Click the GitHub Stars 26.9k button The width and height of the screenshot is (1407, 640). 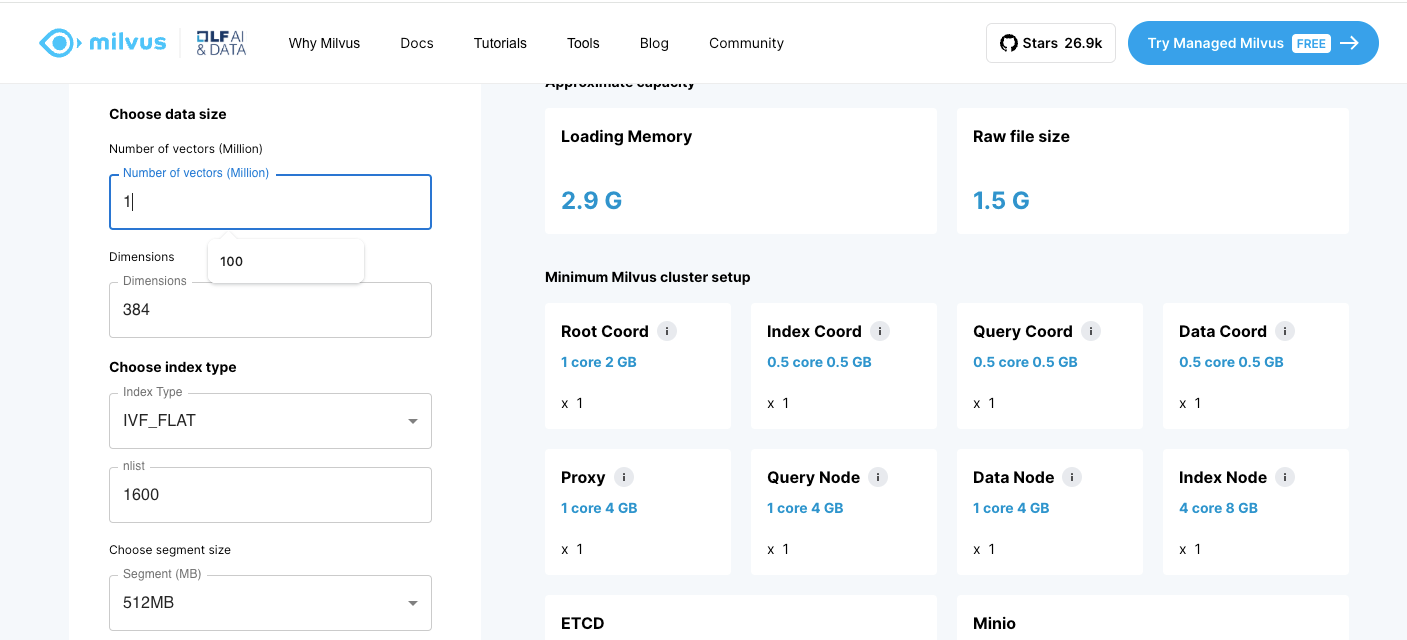(1051, 43)
